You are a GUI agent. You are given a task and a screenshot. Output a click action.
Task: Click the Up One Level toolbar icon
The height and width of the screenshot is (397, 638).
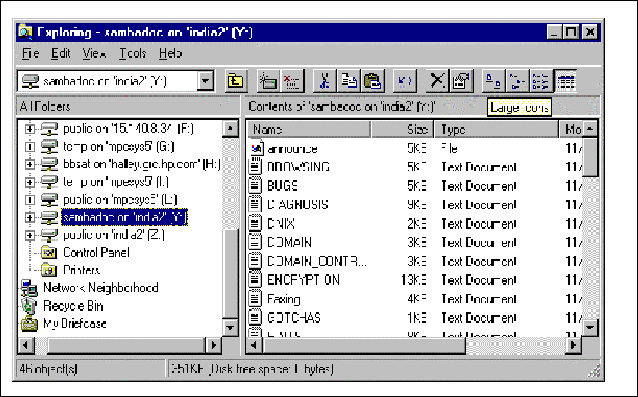point(235,81)
